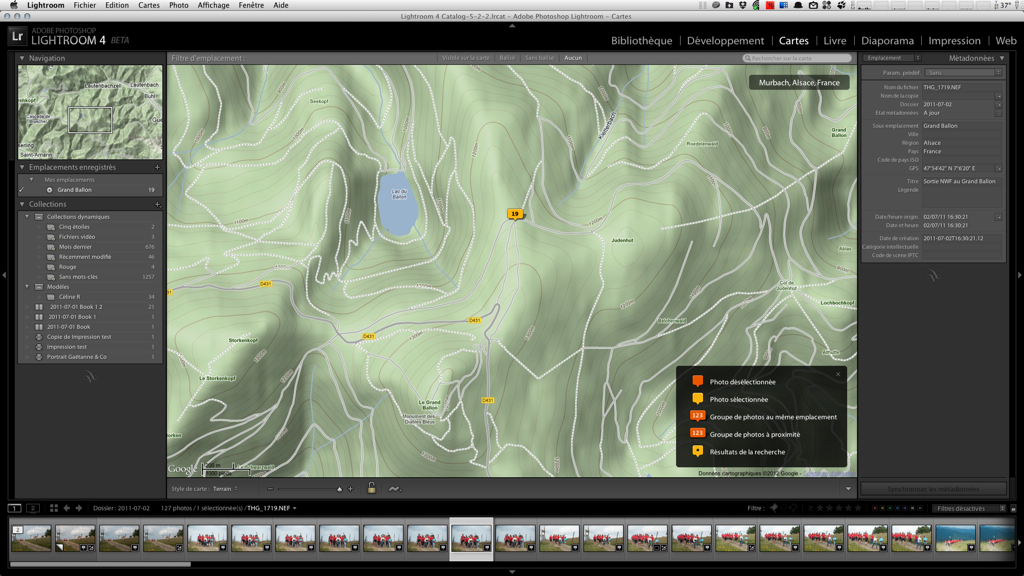1024x576 pixels.
Task: Filter by rejected photos flag icon
Action: 793,508
